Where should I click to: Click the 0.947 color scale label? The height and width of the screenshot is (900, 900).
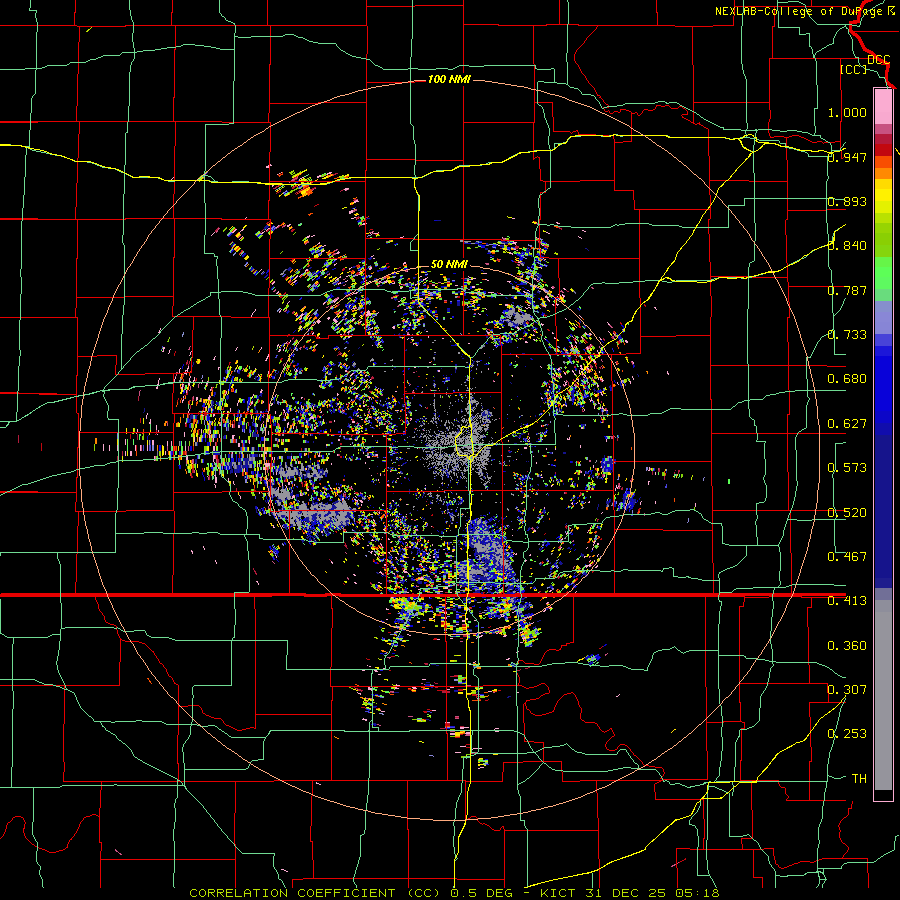pos(847,157)
